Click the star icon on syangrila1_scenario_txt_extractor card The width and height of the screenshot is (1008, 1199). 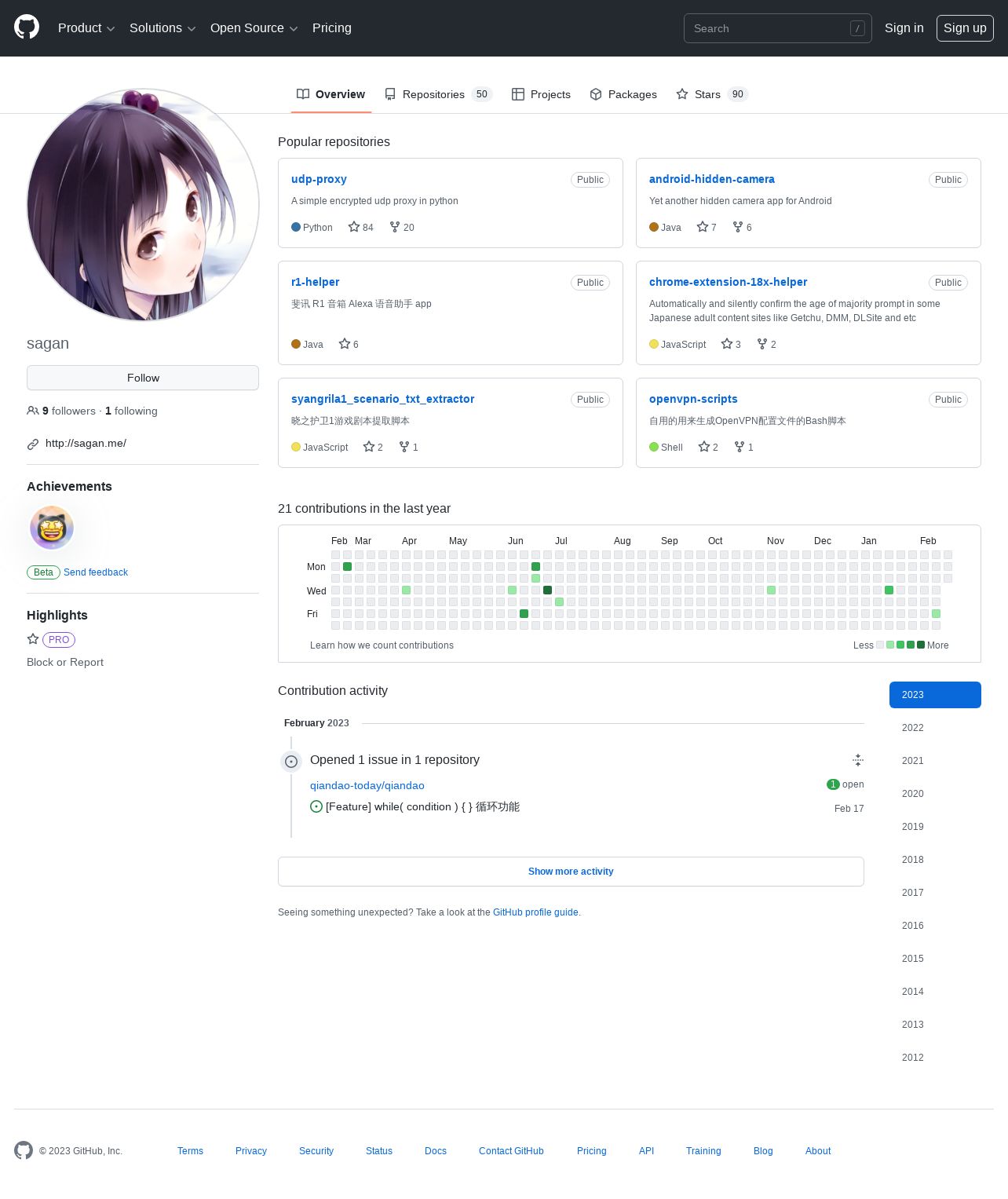[369, 447]
